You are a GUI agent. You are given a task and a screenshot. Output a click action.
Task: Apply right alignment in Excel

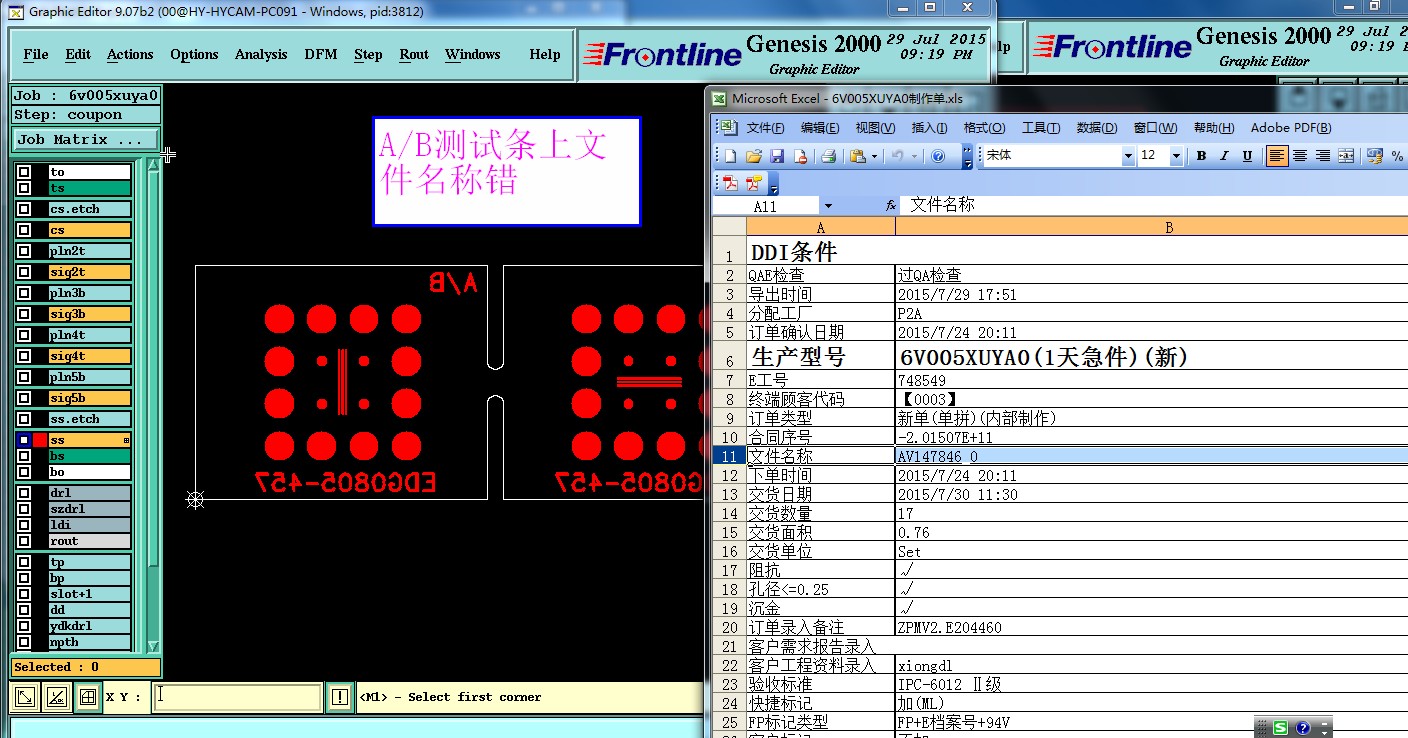pos(1323,156)
